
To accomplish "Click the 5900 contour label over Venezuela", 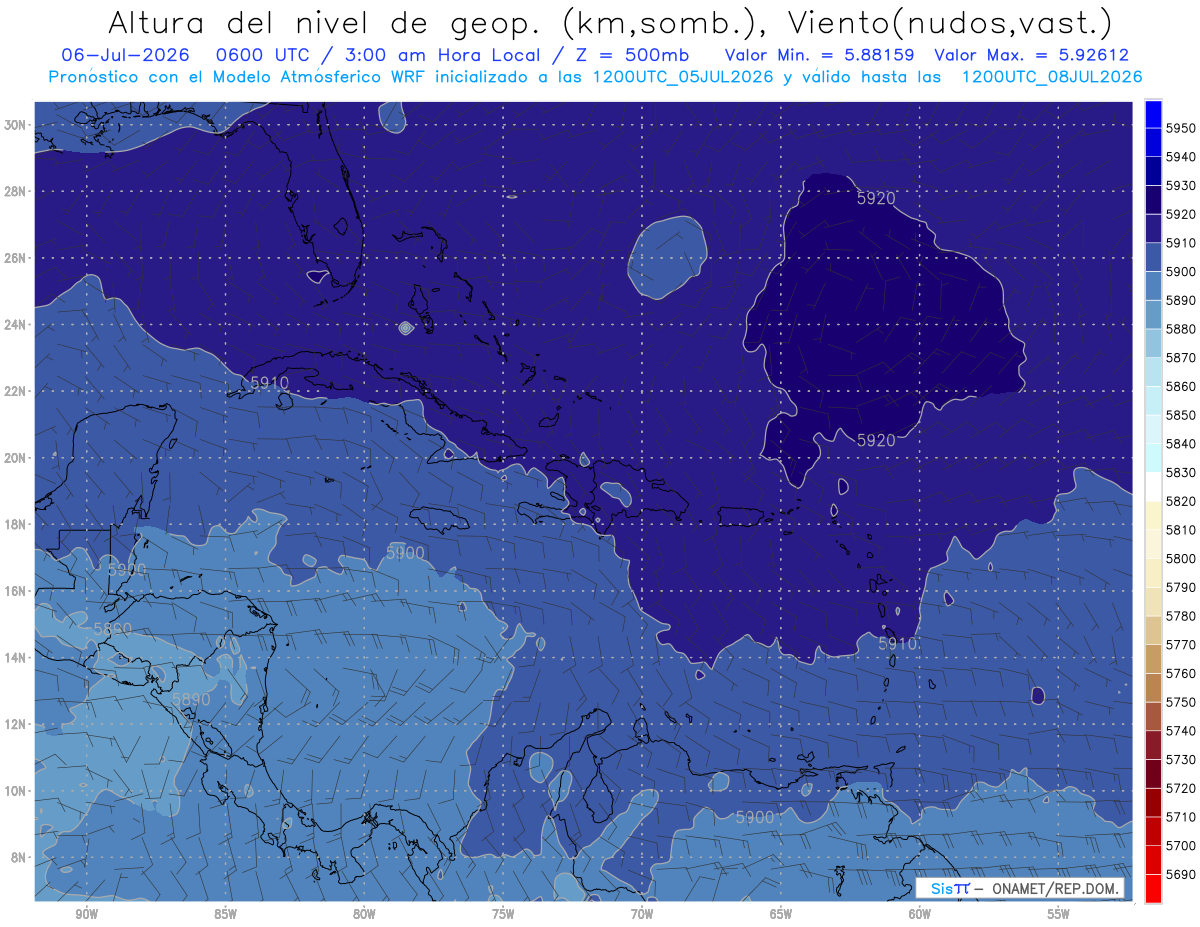I will tap(755, 817).
